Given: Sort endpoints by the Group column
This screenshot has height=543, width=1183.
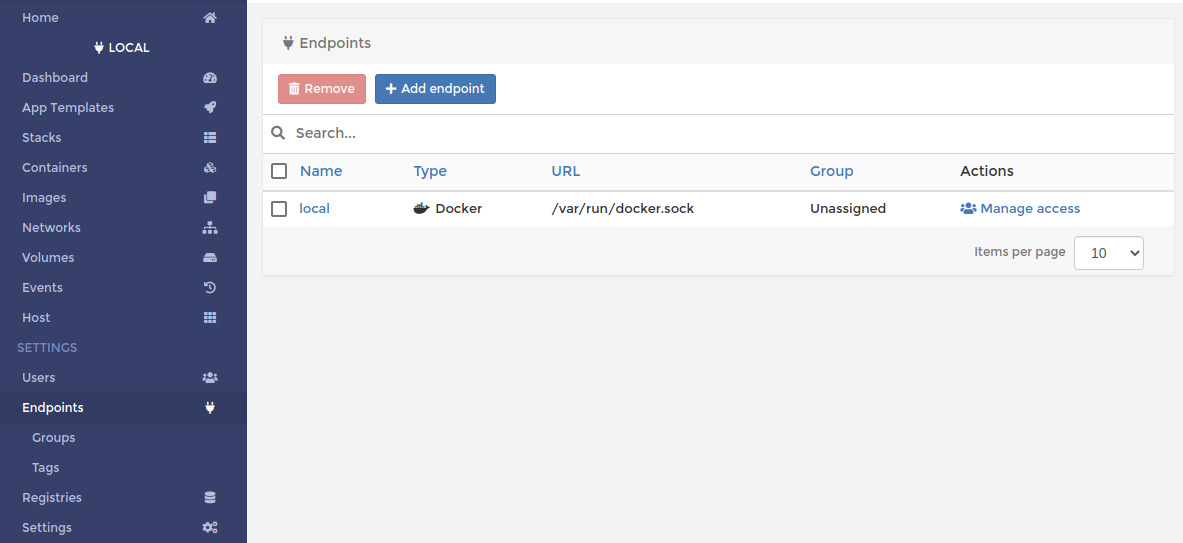Looking at the screenshot, I should (x=831, y=171).
